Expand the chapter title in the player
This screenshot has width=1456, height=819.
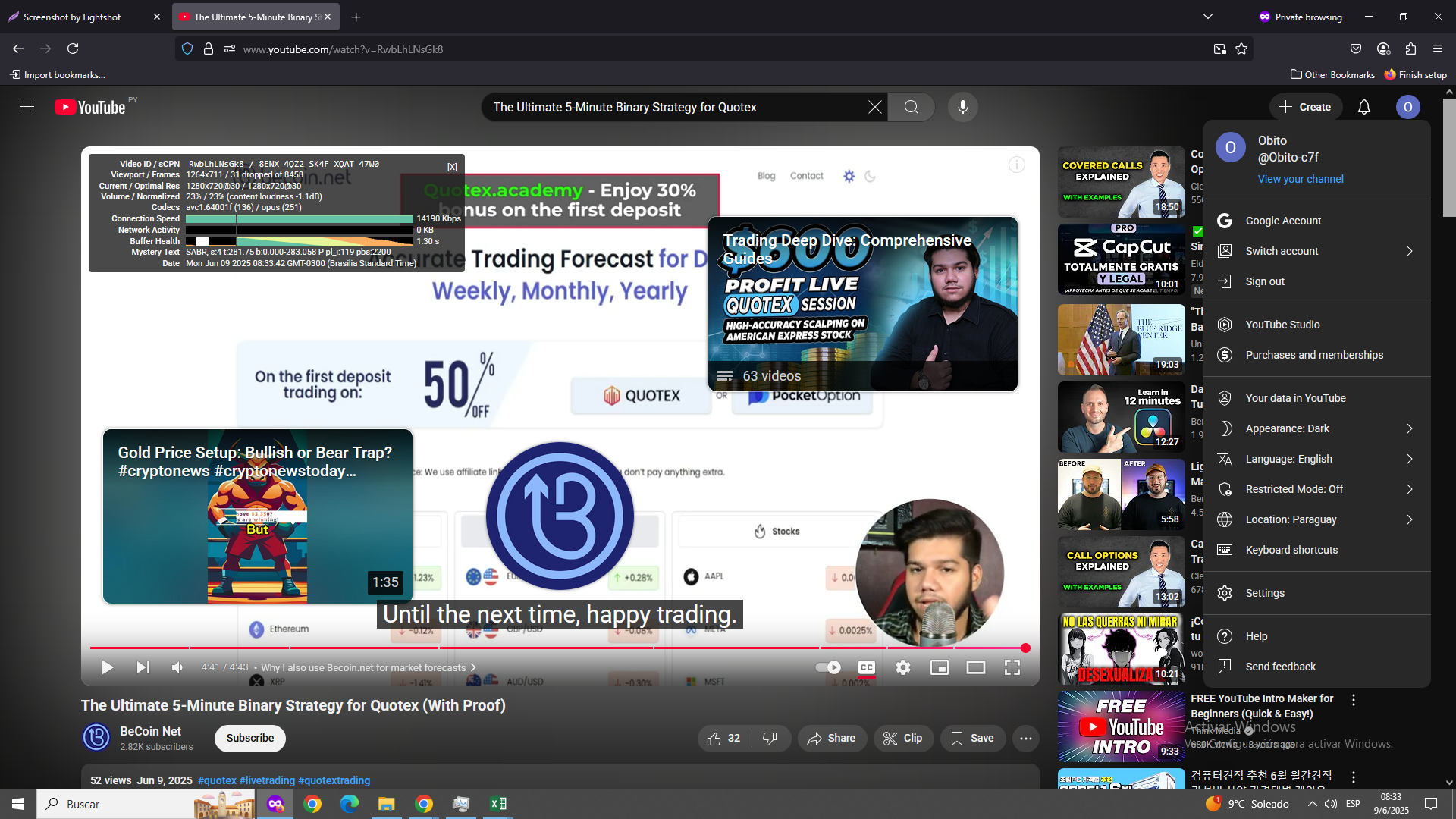369,667
